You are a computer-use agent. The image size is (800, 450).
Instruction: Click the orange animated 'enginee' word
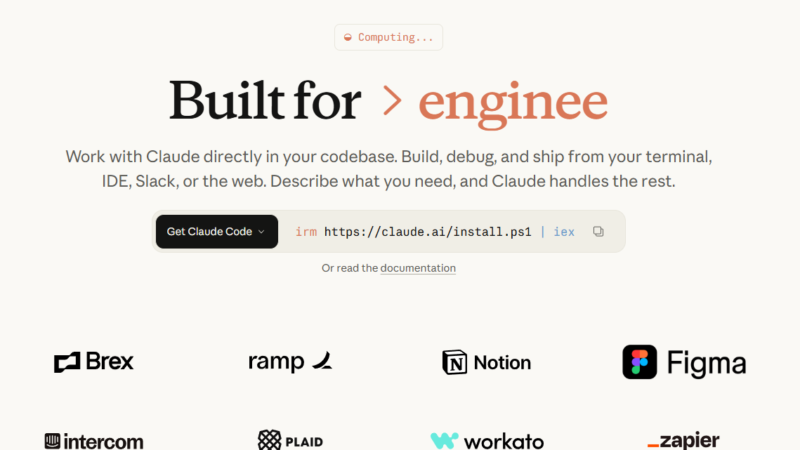[x=513, y=102]
